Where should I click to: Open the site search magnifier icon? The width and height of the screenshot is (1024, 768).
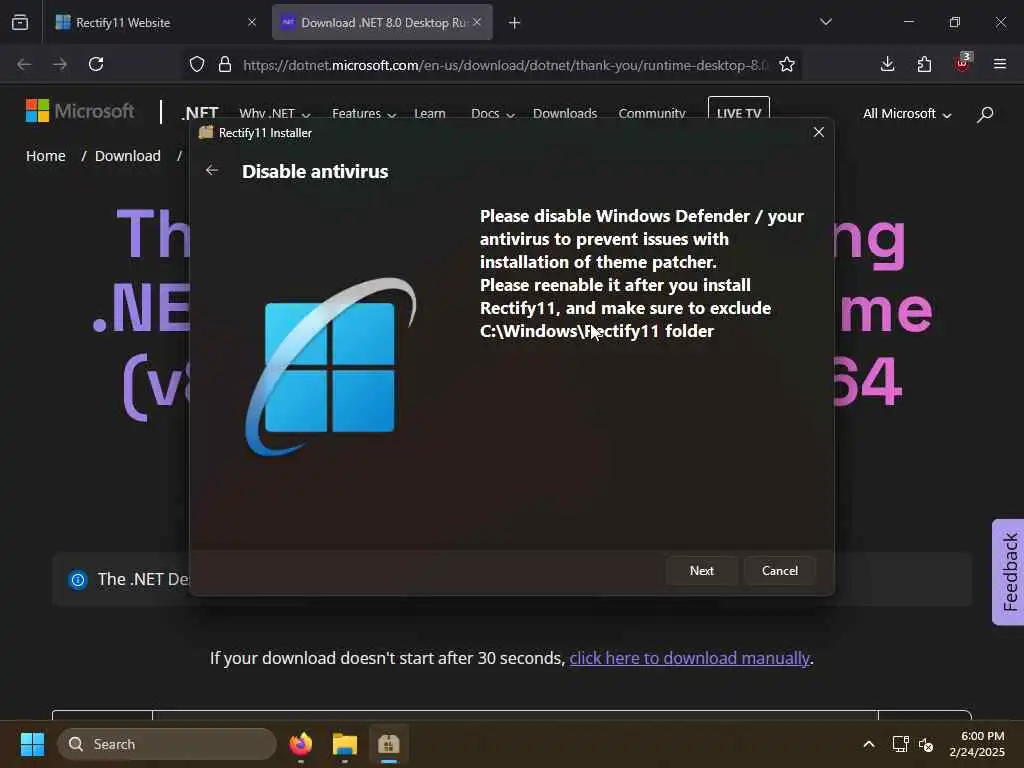[985, 114]
